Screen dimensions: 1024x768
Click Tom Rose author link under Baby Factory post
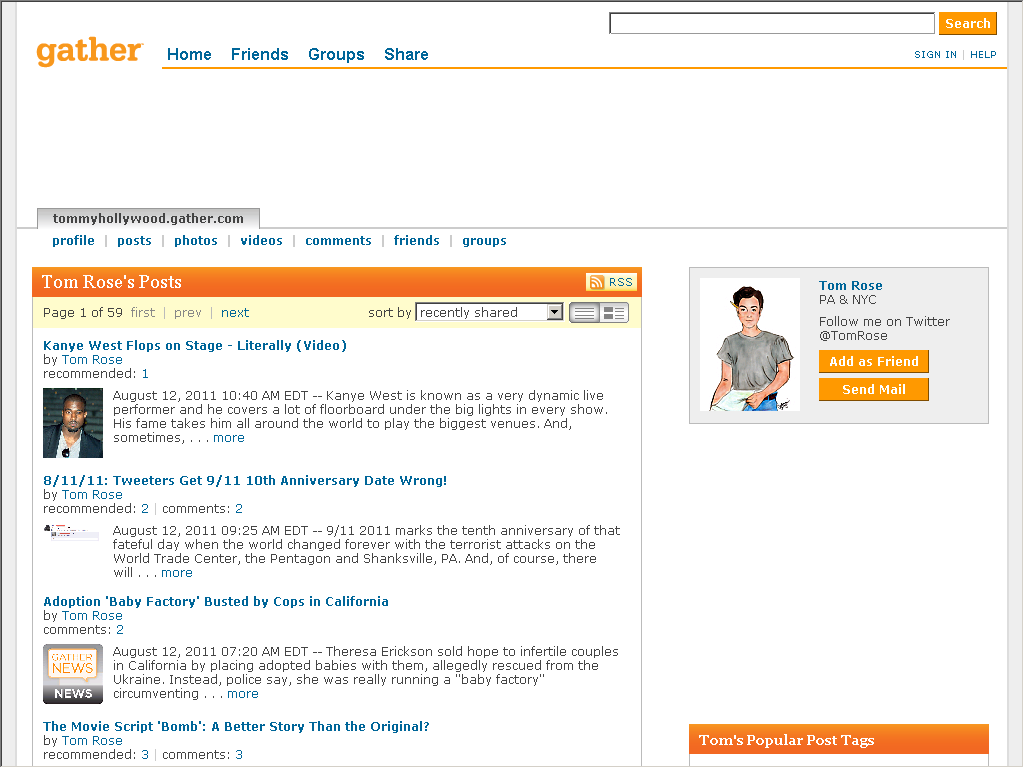click(x=92, y=616)
